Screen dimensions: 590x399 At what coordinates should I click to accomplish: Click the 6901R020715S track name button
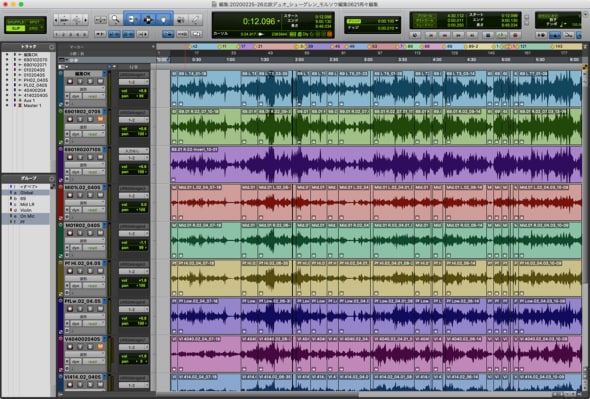(x=83, y=149)
